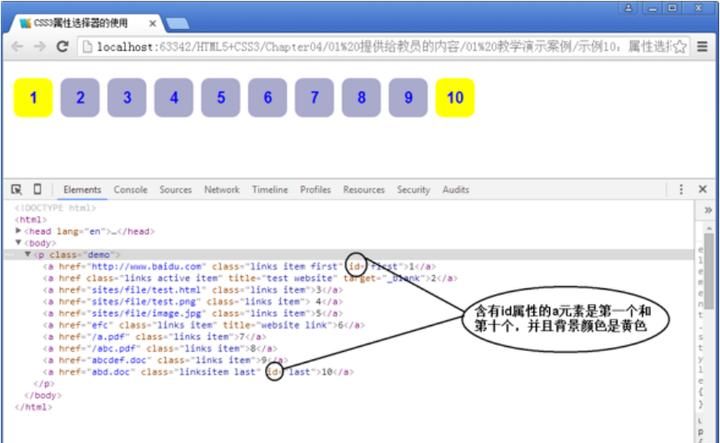Open the Network tab
Viewport: 720px width, 443px height.
tap(222, 190)
